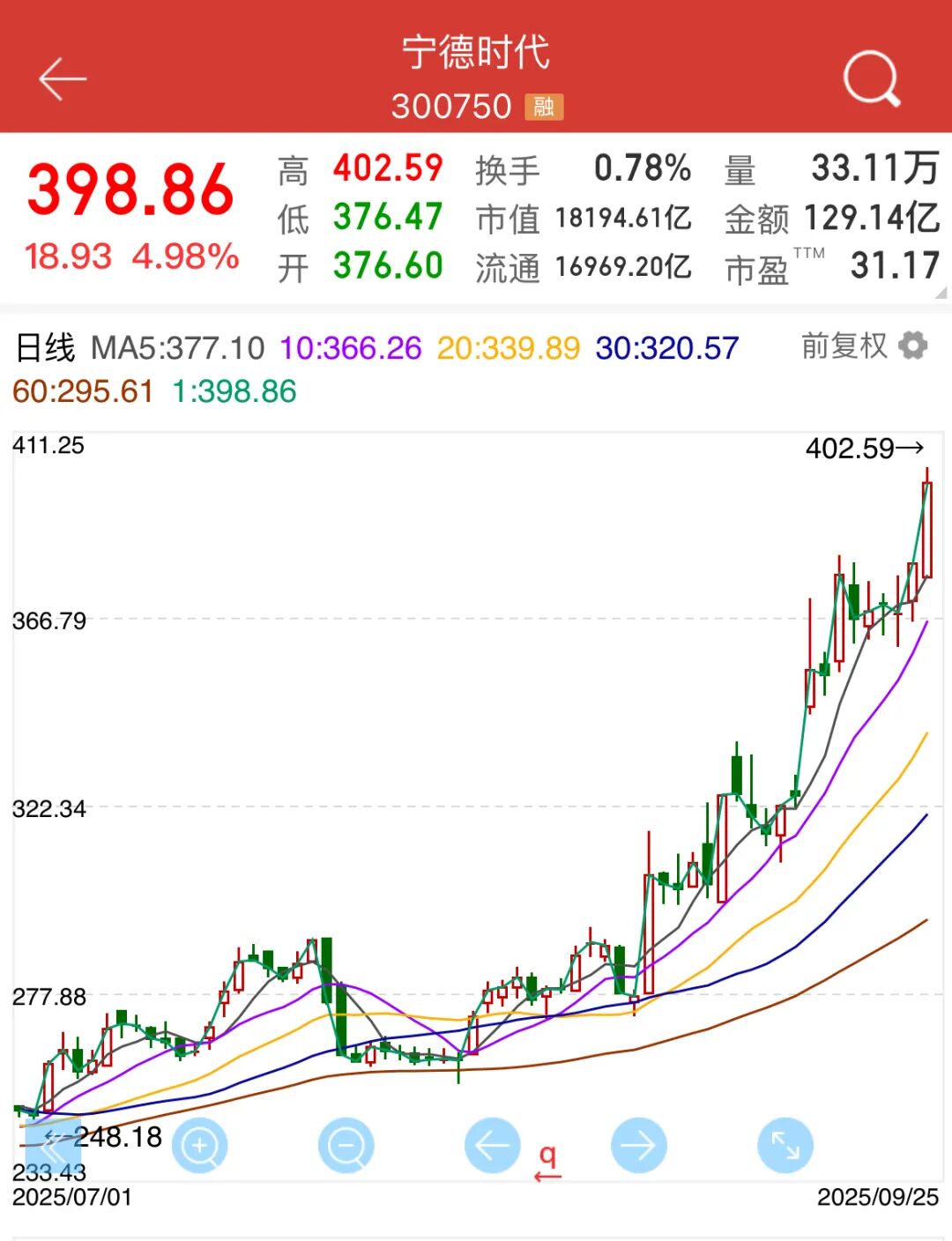Image resolution: width=952 pixels, height=1241 pixels.
Task: Tap y-axis label 322.34
Action: pyautogui.click(x=49, y=808)
